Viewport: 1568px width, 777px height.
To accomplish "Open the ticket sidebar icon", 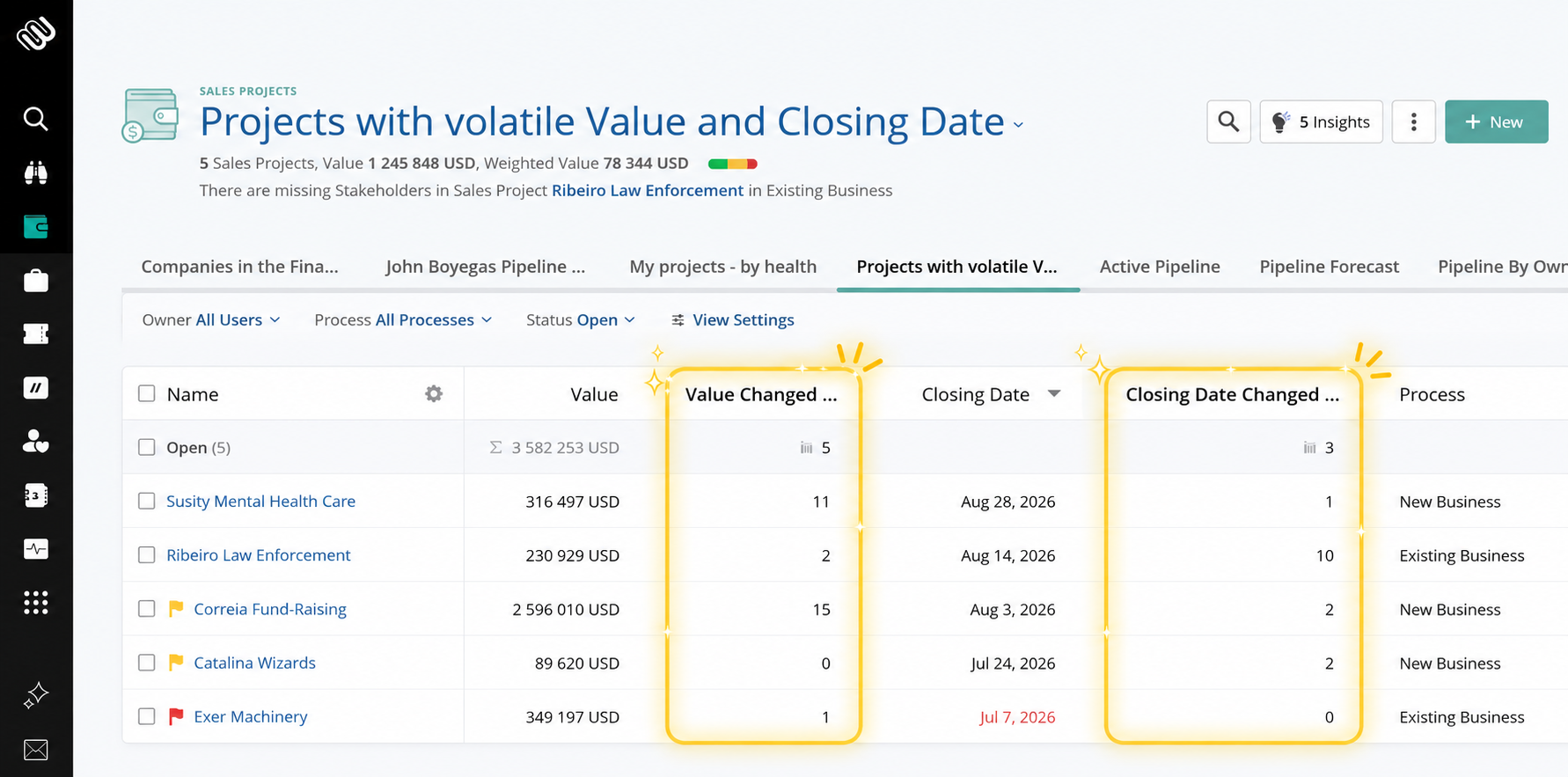I will [x=36, y=334].
